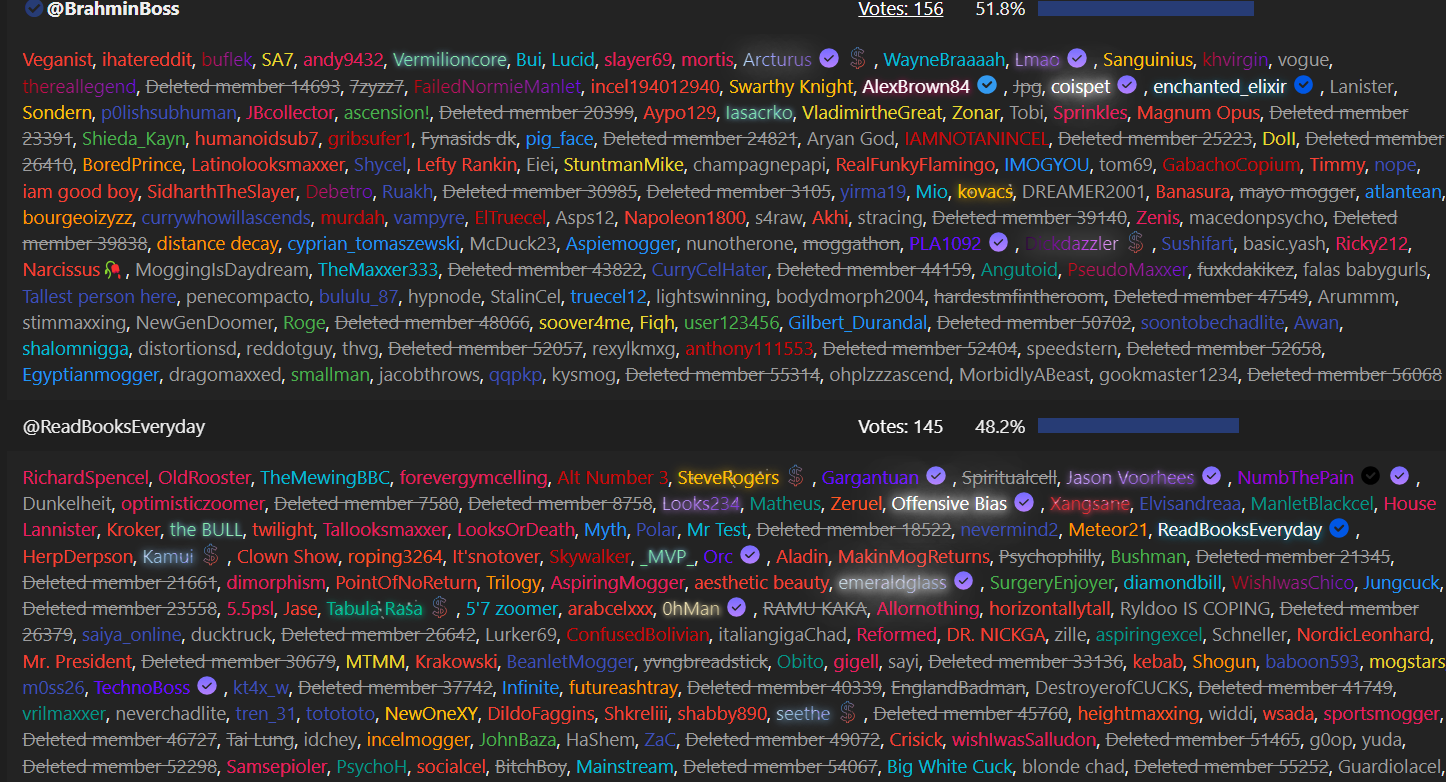The width and height of the screenshot is (1446, 782).
Task: Click the purple badge after PLA1092
Action: (997, 243)
